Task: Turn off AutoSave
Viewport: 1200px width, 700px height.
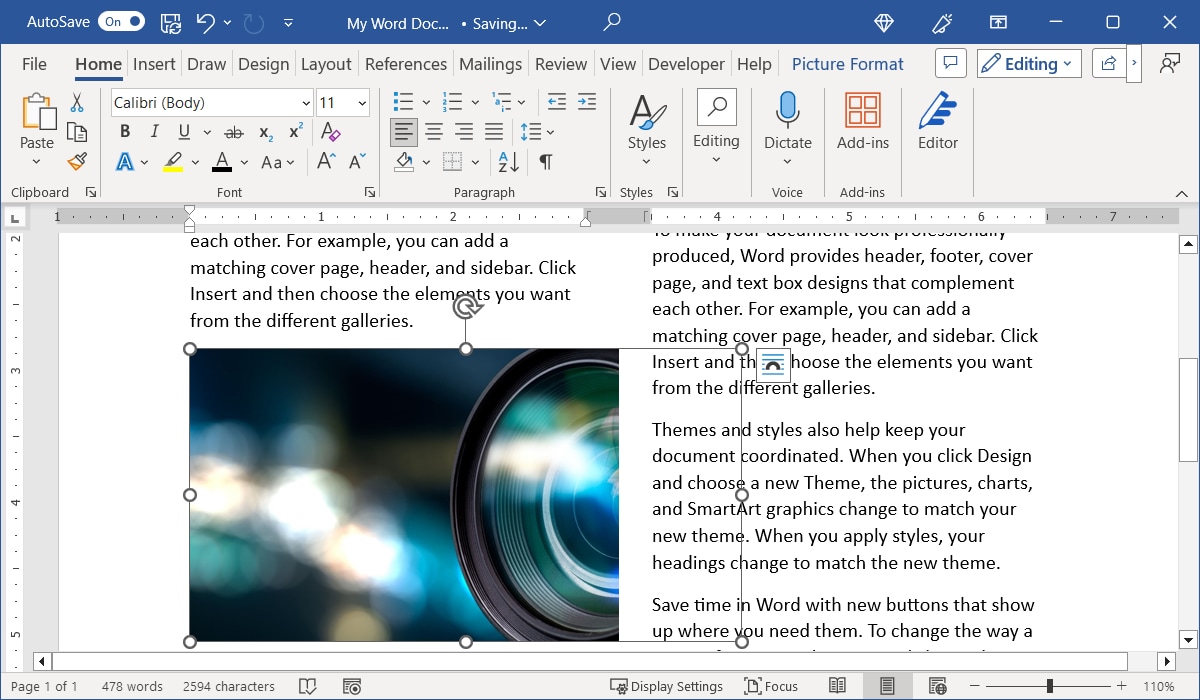Action: [x=120, y=21]
